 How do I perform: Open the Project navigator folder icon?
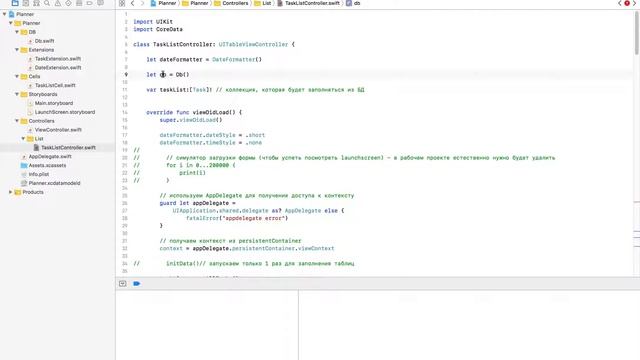(x=15, y=3)
